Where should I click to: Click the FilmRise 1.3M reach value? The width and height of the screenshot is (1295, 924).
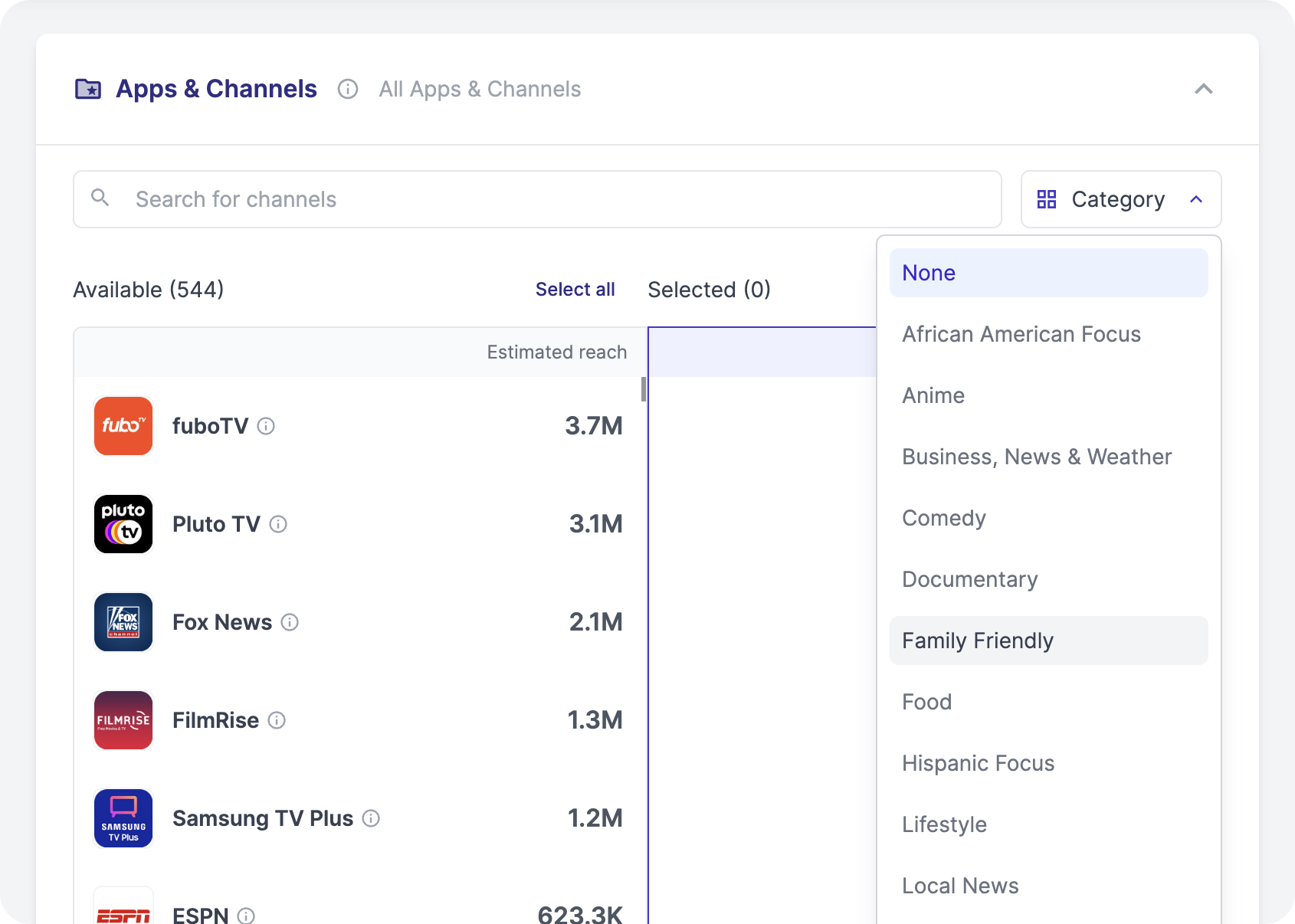point(595,720)
